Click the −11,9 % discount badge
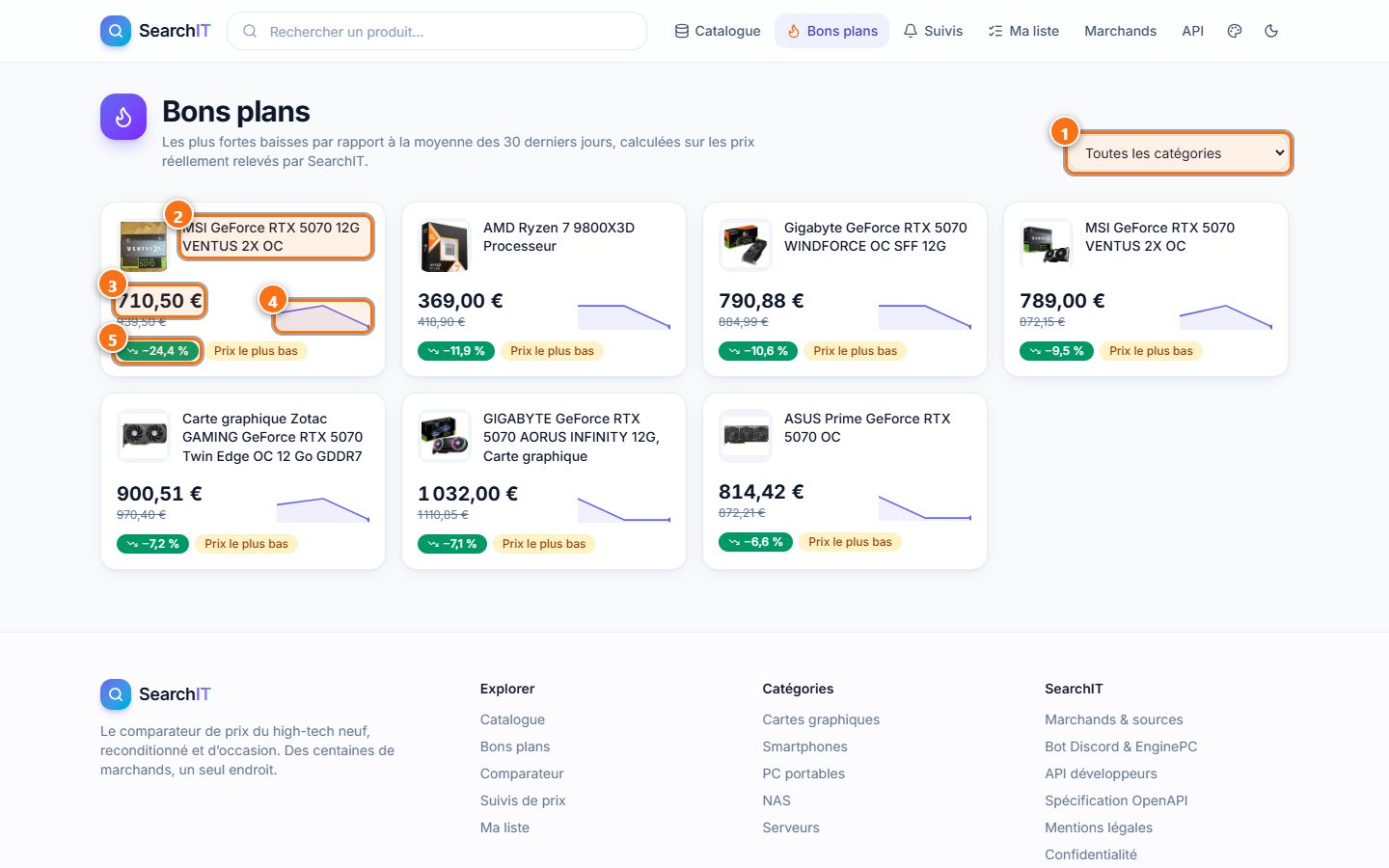Screen dimensions: 1389x868 [x=455, y=351]
